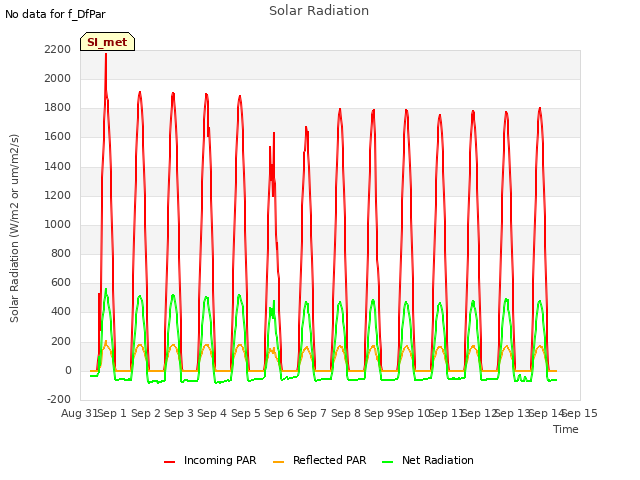Click the 1200 y-axis tick label
Viewport: 640px width, 480px height.
58,195
